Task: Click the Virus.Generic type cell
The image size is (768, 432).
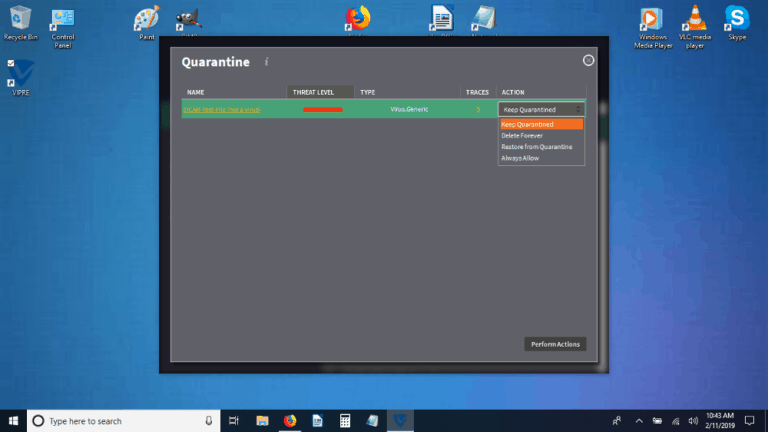Action: [x=409, y=109]
